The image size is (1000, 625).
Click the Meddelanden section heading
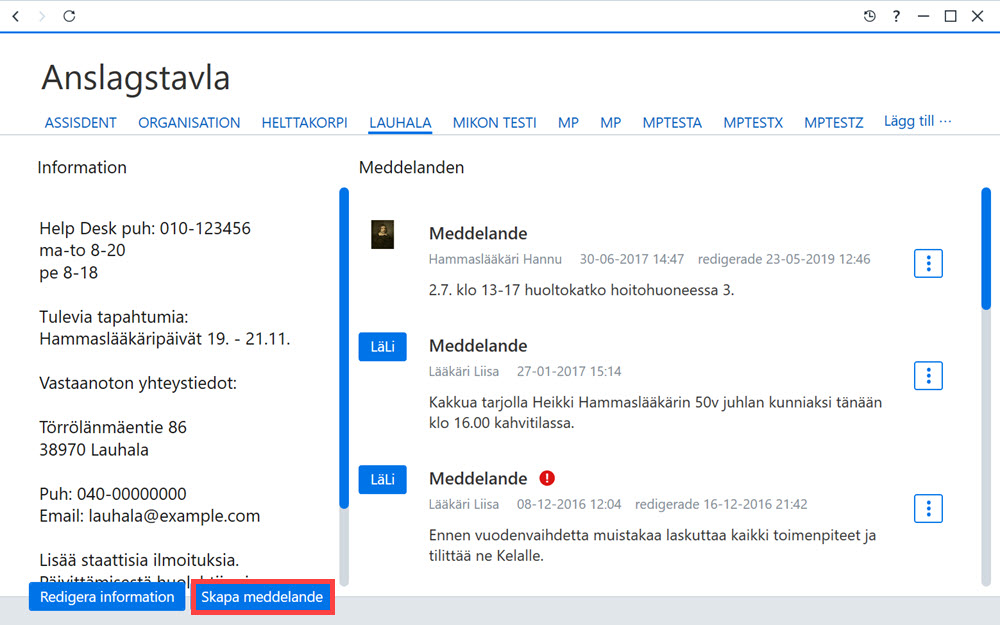pyautogui.click(x=411, y=168)
